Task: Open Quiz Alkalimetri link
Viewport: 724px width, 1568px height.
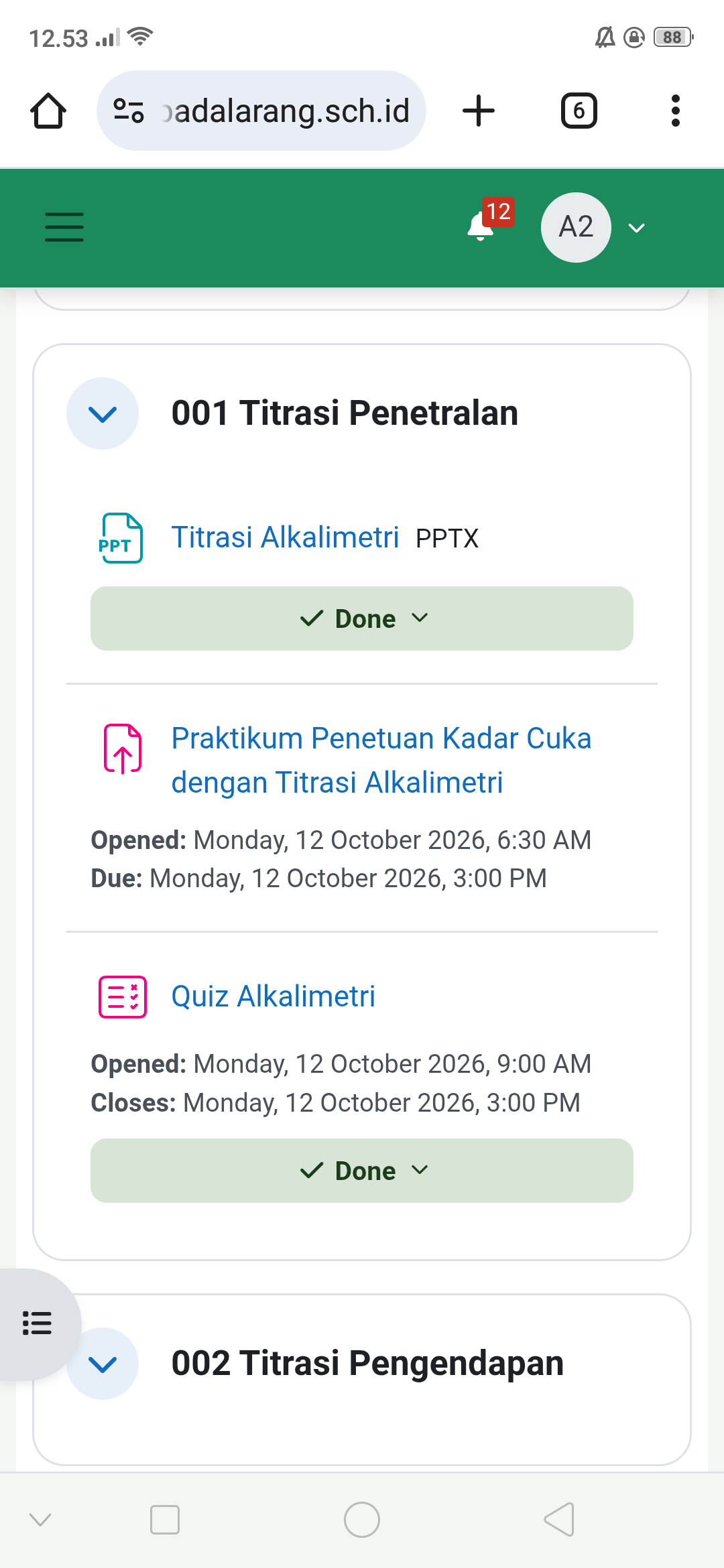Action: point(274,996)
